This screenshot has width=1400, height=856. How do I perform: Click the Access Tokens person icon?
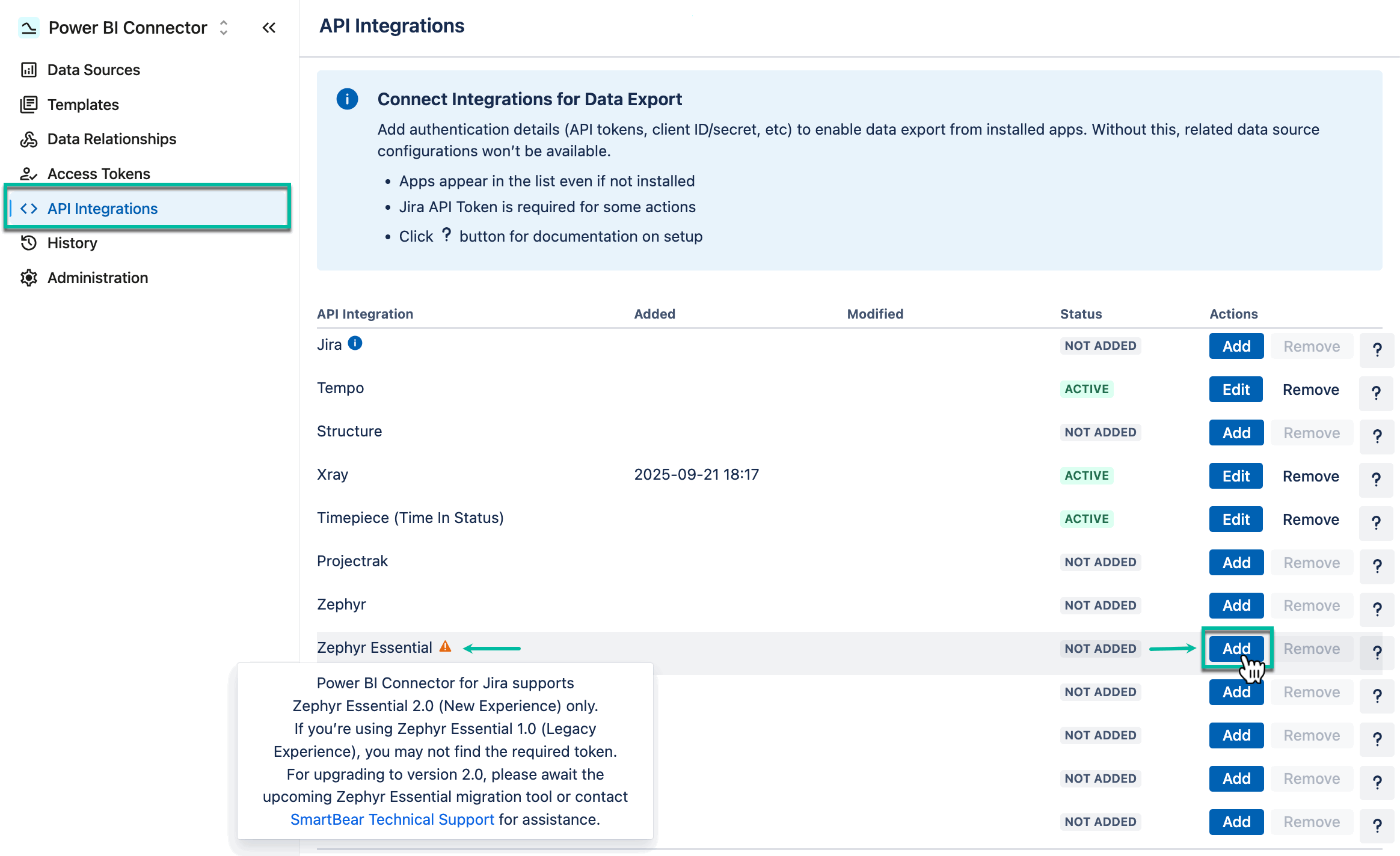pos(29,174)
